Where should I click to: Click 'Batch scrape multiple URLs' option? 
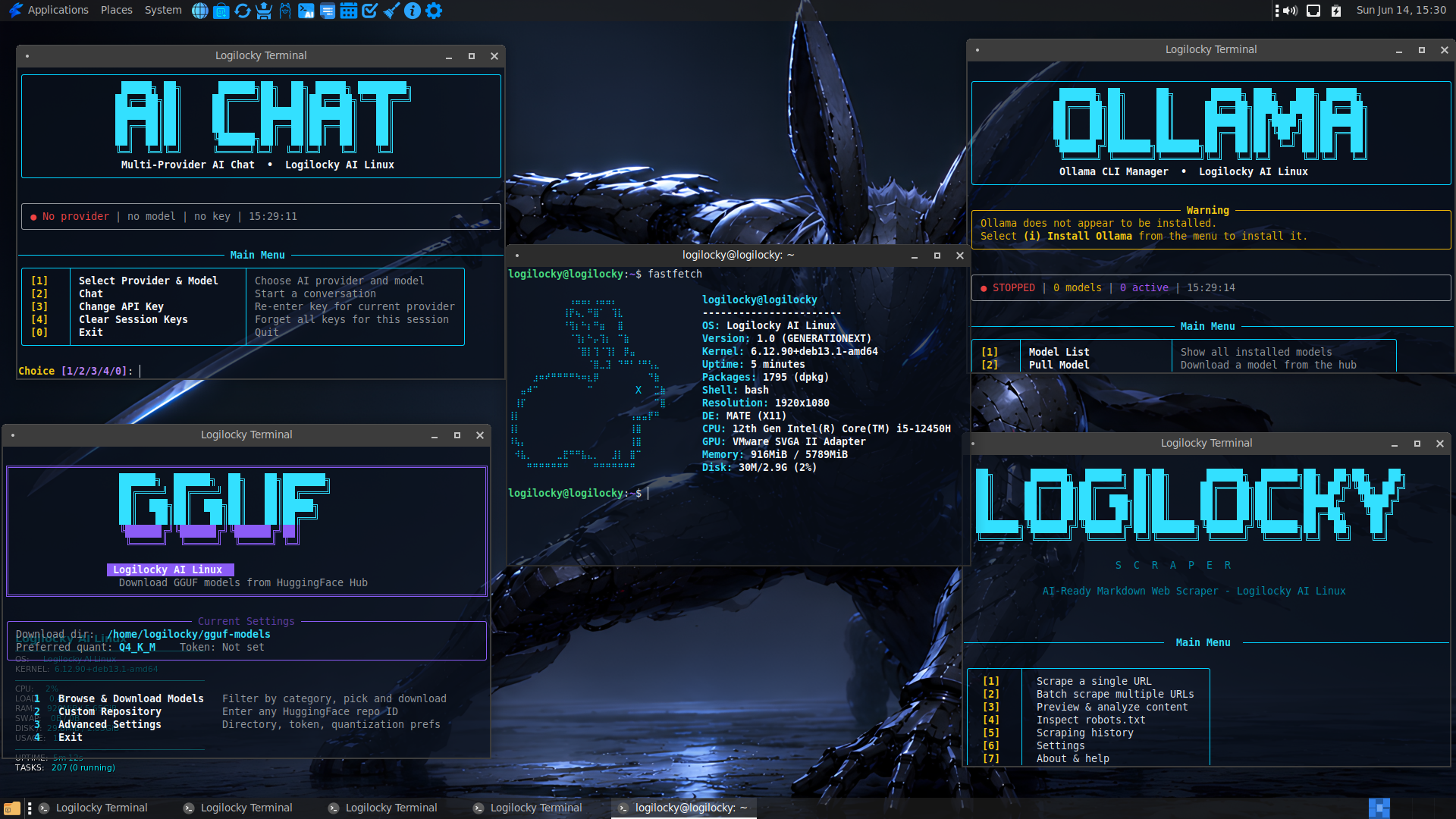coord(1116,695)
